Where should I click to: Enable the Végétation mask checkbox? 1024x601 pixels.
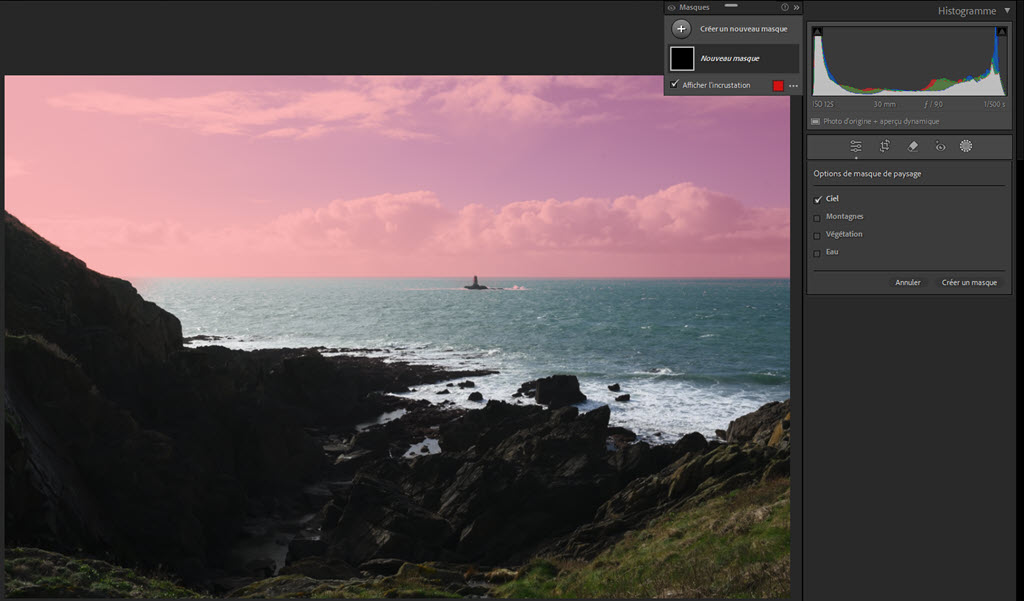click(x=817, y=235)
